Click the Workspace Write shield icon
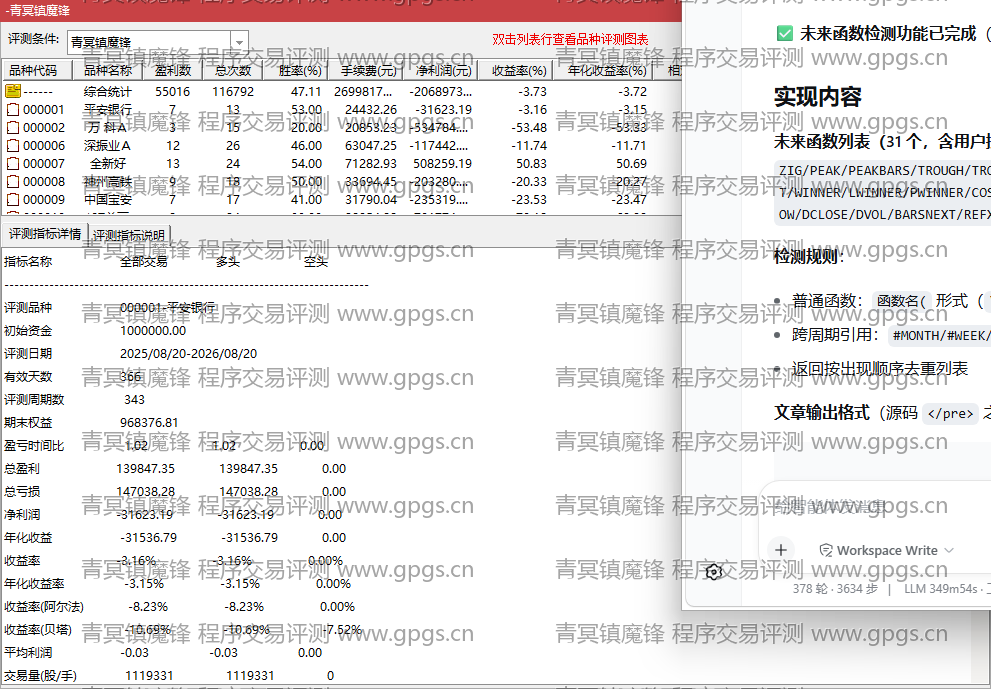This screenshot has width=991, height=689. tap(825, 551)
